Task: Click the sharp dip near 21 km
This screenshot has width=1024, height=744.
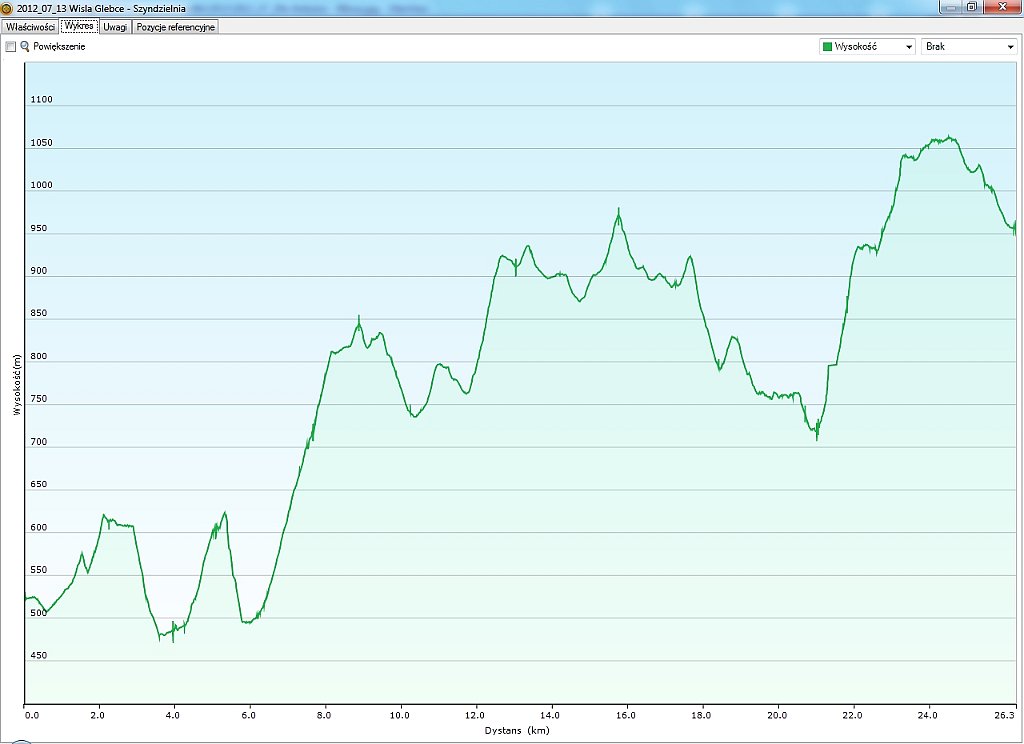Action: click(x=817, y=438)
